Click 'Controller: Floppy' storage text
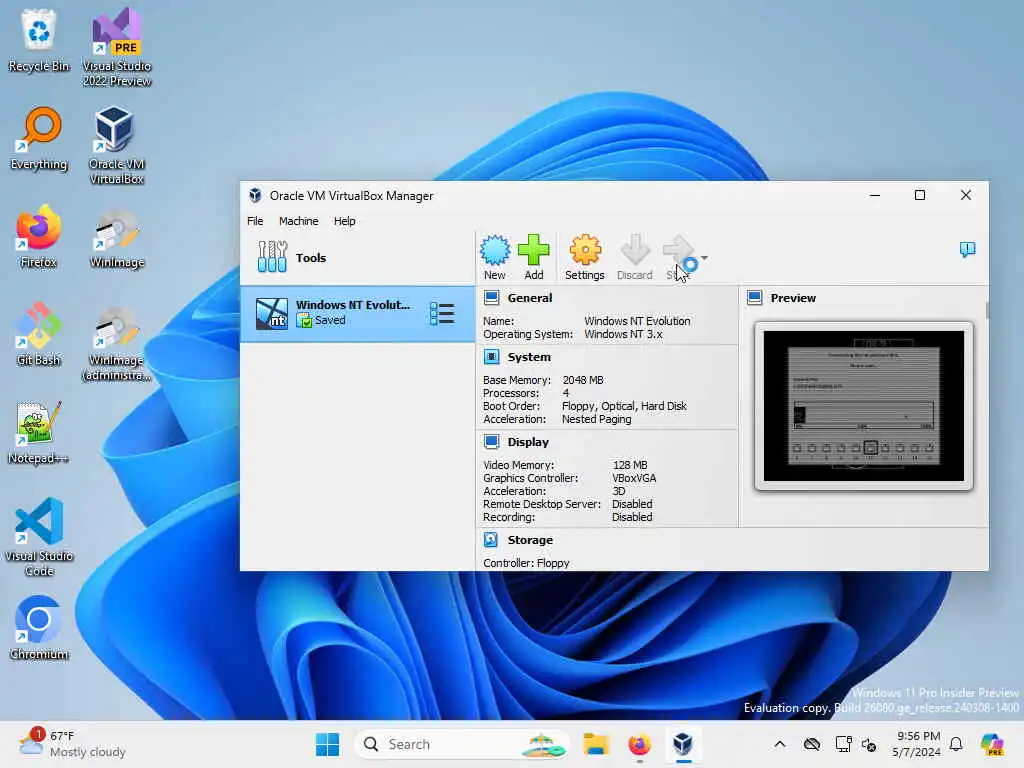This screenshot has width=1024, height=768. (526, 563)
